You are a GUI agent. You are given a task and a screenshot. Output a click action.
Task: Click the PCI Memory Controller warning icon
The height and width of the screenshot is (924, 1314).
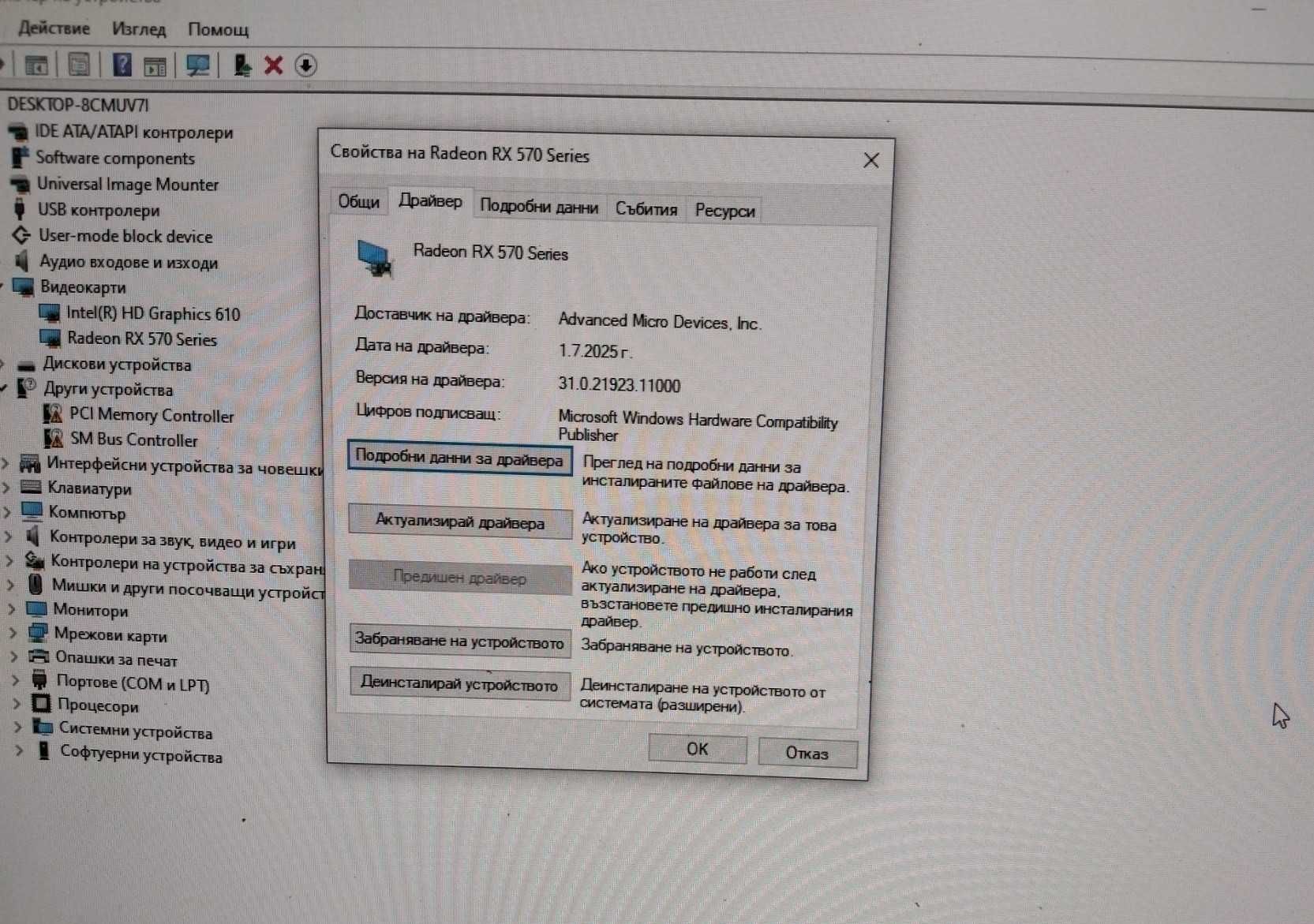pyautogui.click(x=53, y=414)
